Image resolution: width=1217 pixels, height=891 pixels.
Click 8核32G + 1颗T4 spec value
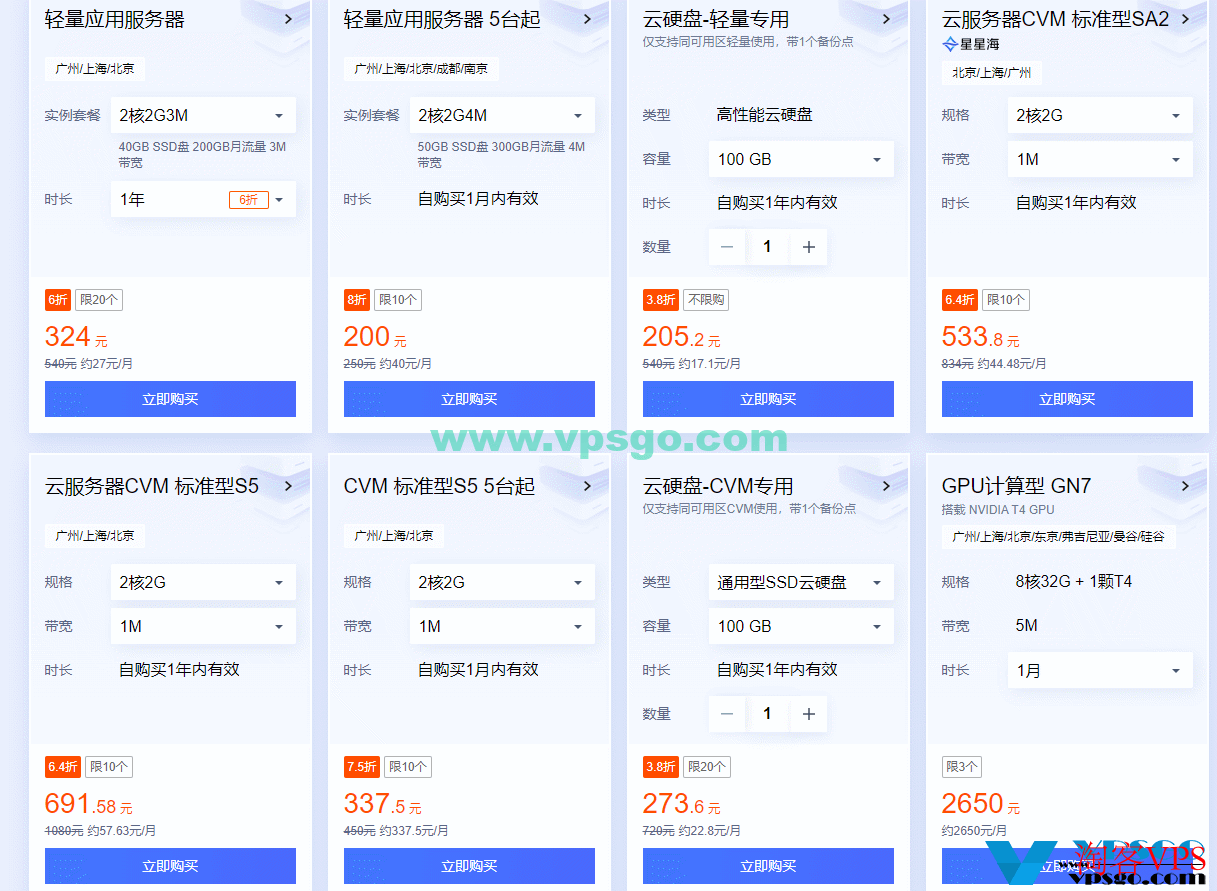1074,582
